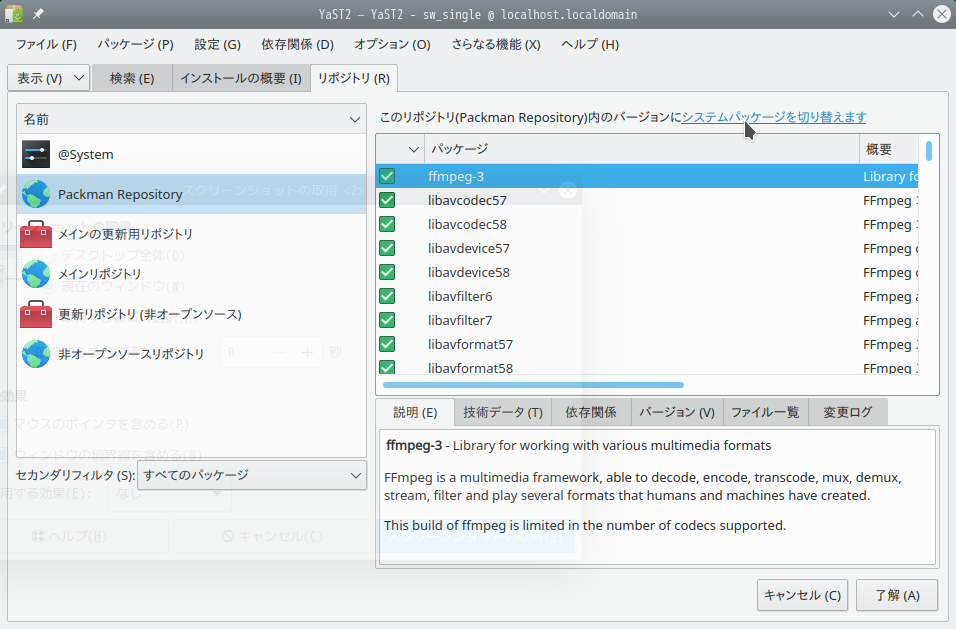The width and height of the screenshot is (956, 629).
Task: Click the YaST2 application icon in title bar
Action: pos(14,14)
